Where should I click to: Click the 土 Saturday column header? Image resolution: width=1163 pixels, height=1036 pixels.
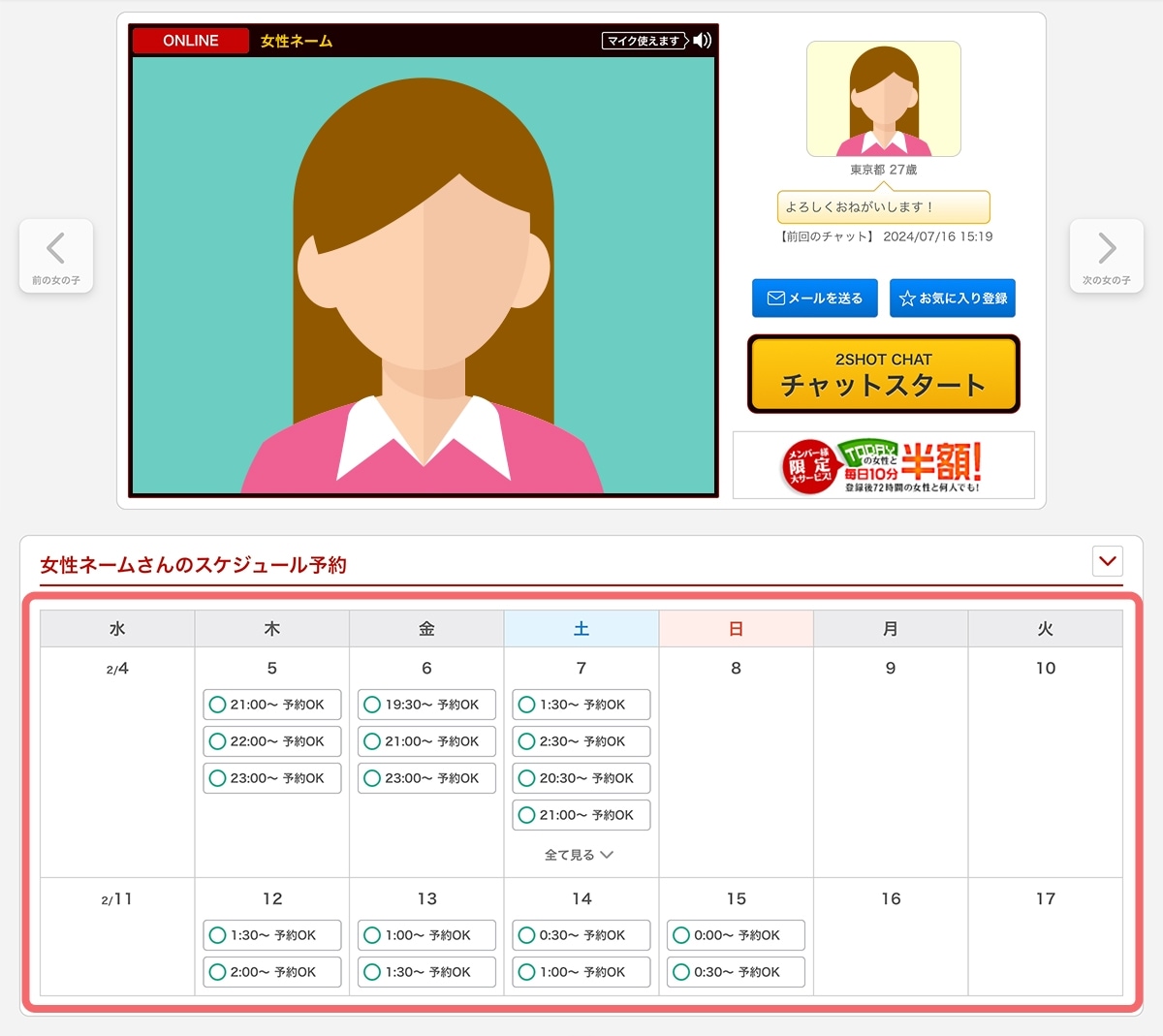coord(581,628)
